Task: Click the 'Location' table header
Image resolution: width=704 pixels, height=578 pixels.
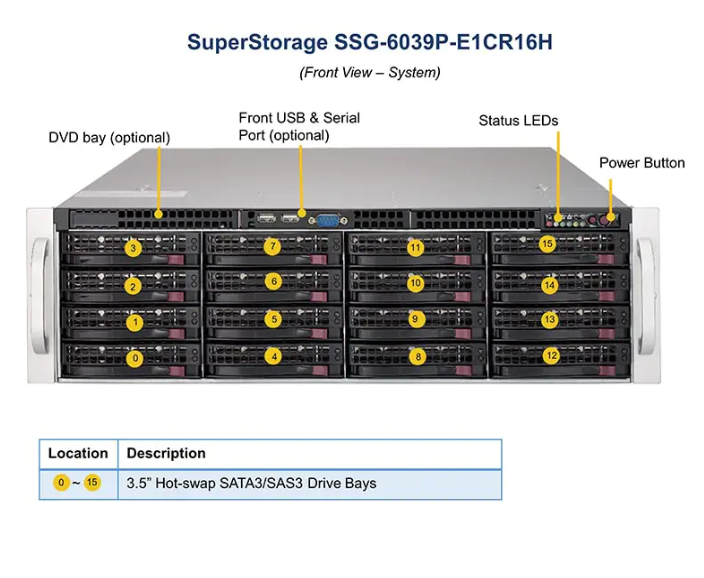Action: (78, 453)
